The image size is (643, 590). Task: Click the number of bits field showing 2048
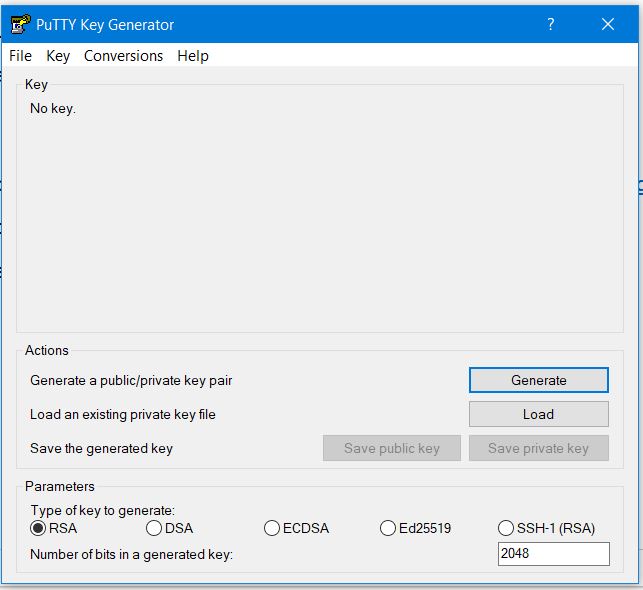[x=554, y=554]
